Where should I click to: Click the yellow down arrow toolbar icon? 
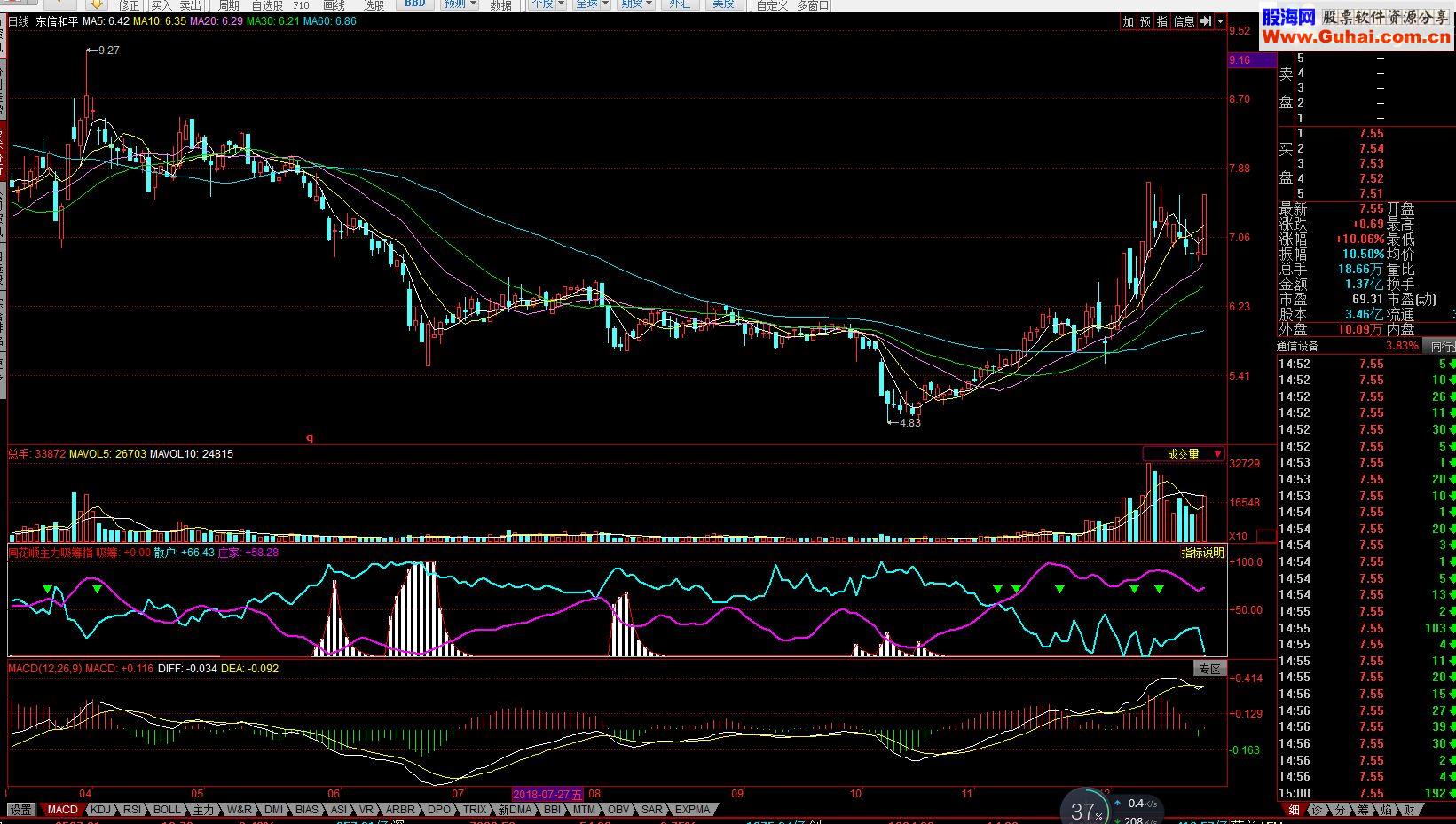(96, 4)
